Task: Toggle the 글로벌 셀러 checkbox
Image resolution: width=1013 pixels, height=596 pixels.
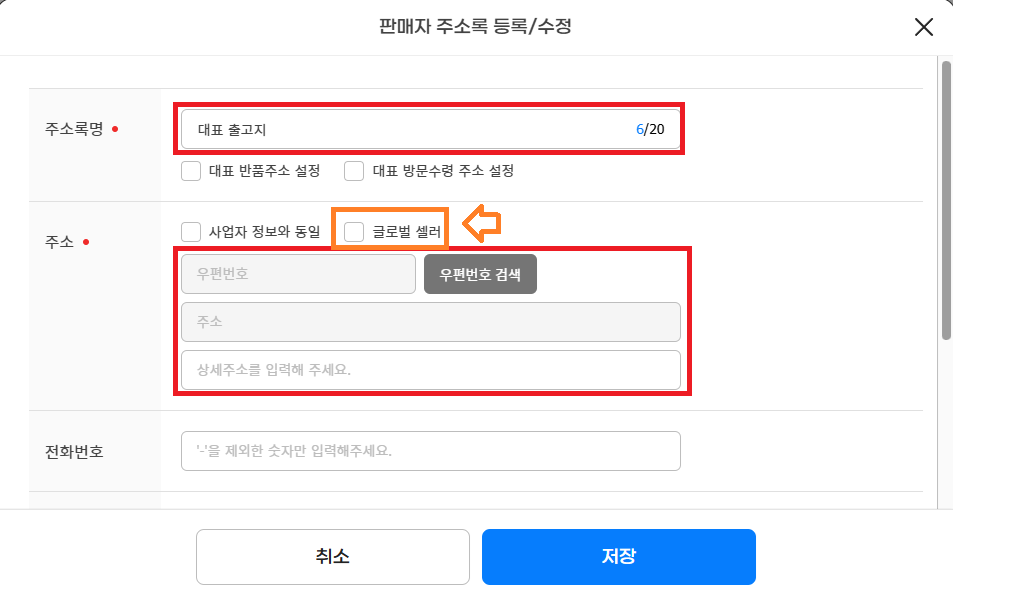Action: (354, 232)
